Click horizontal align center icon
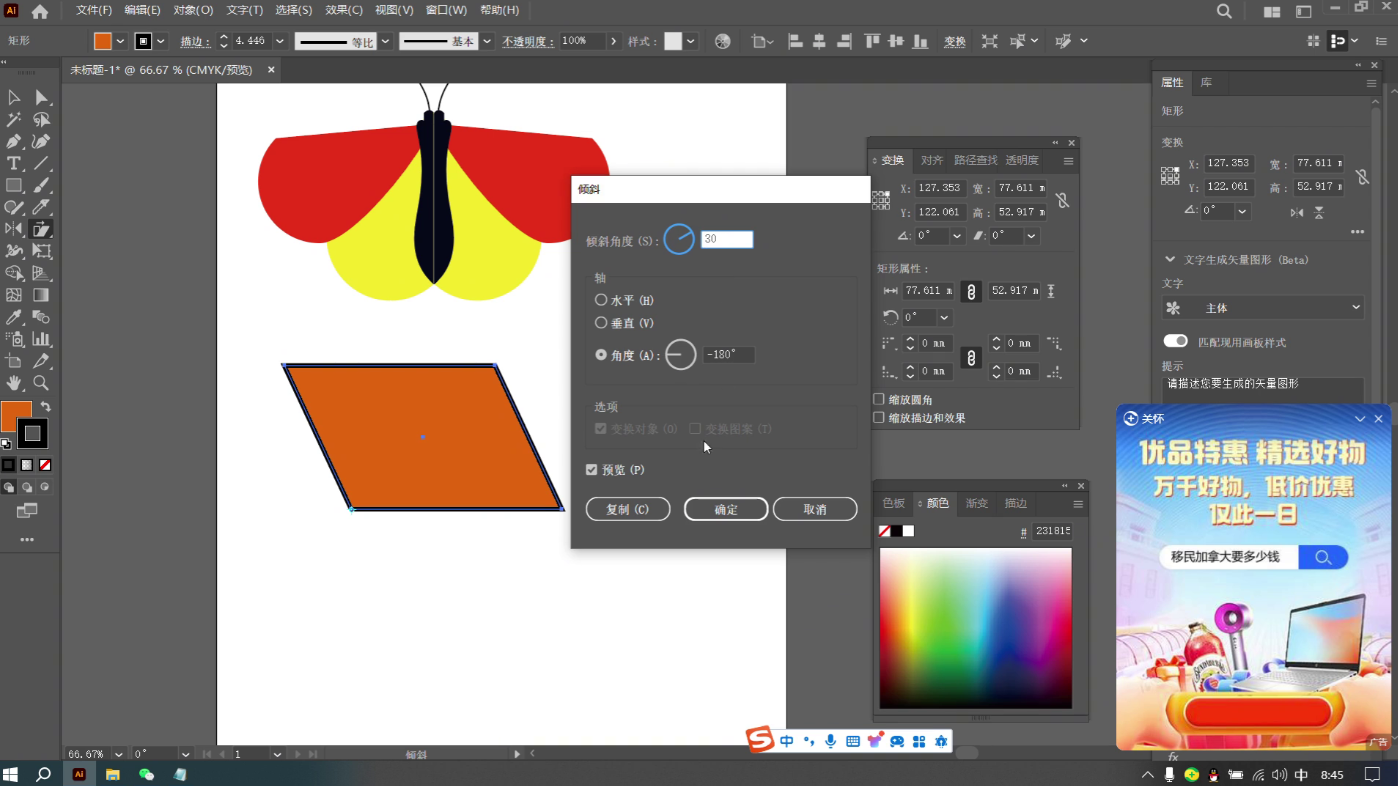Screen dimensions: 1398x786 pos(819,41)
